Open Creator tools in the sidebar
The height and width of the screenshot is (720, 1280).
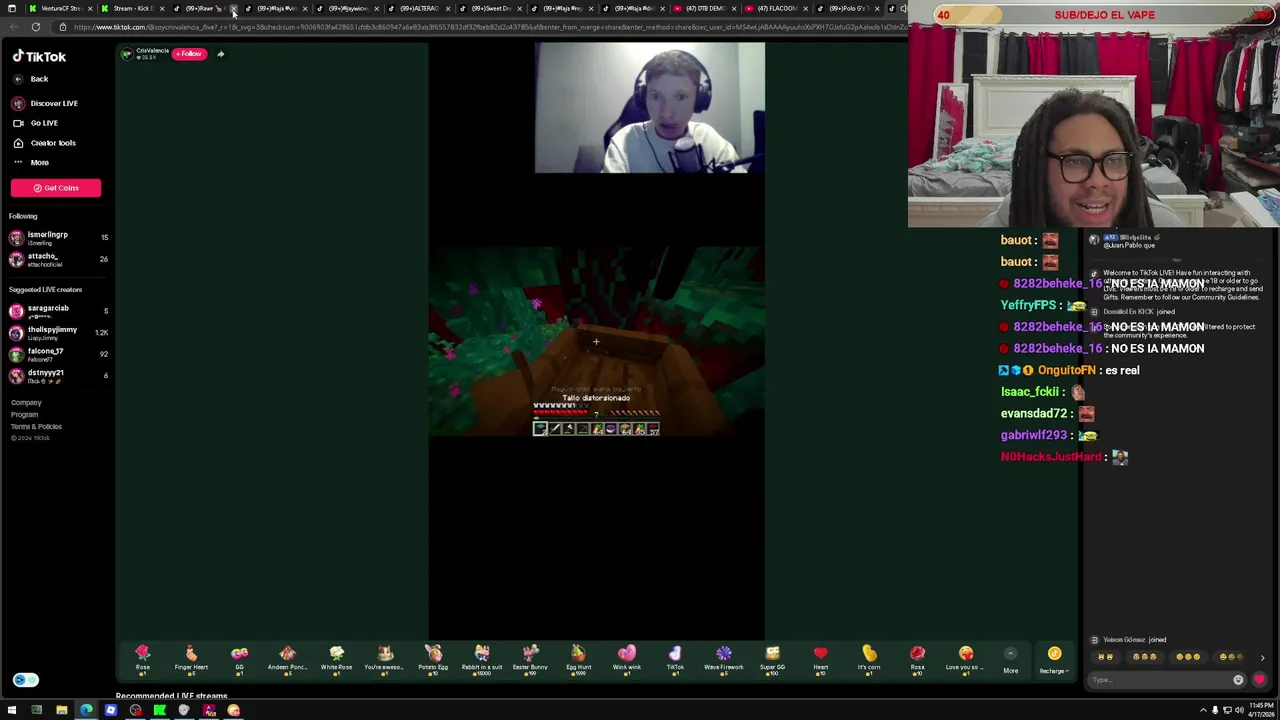point(44,143)
